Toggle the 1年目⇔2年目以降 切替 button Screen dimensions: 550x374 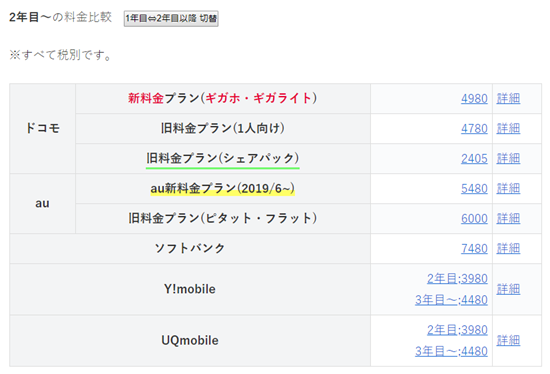(171, 19)
